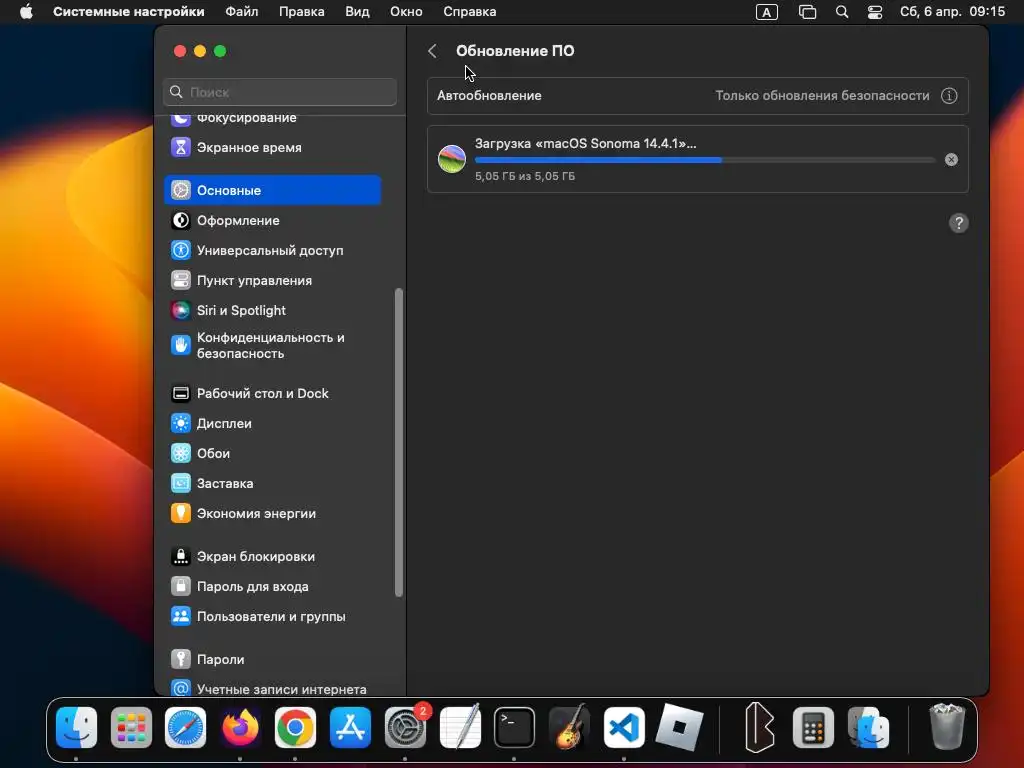
Task: Click the Stage Manager menu bar icon
Action: pos(808,12)
